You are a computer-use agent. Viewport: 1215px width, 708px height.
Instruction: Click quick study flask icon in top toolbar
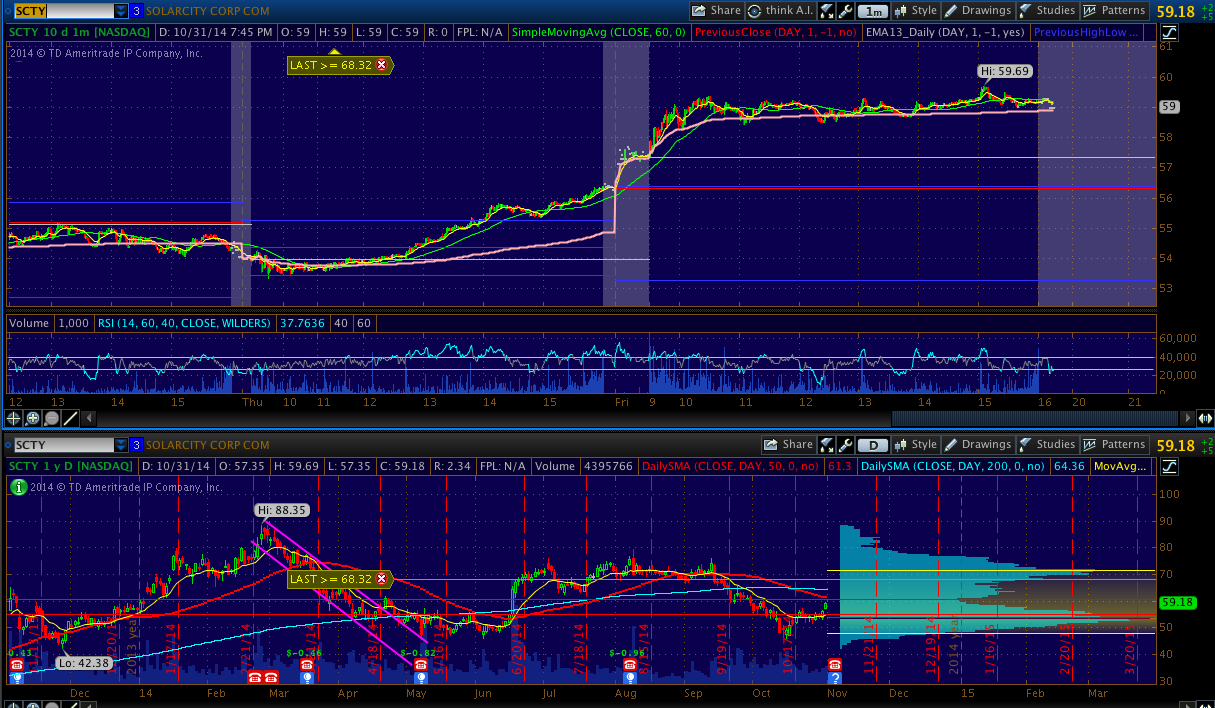(x=827, y=11)
